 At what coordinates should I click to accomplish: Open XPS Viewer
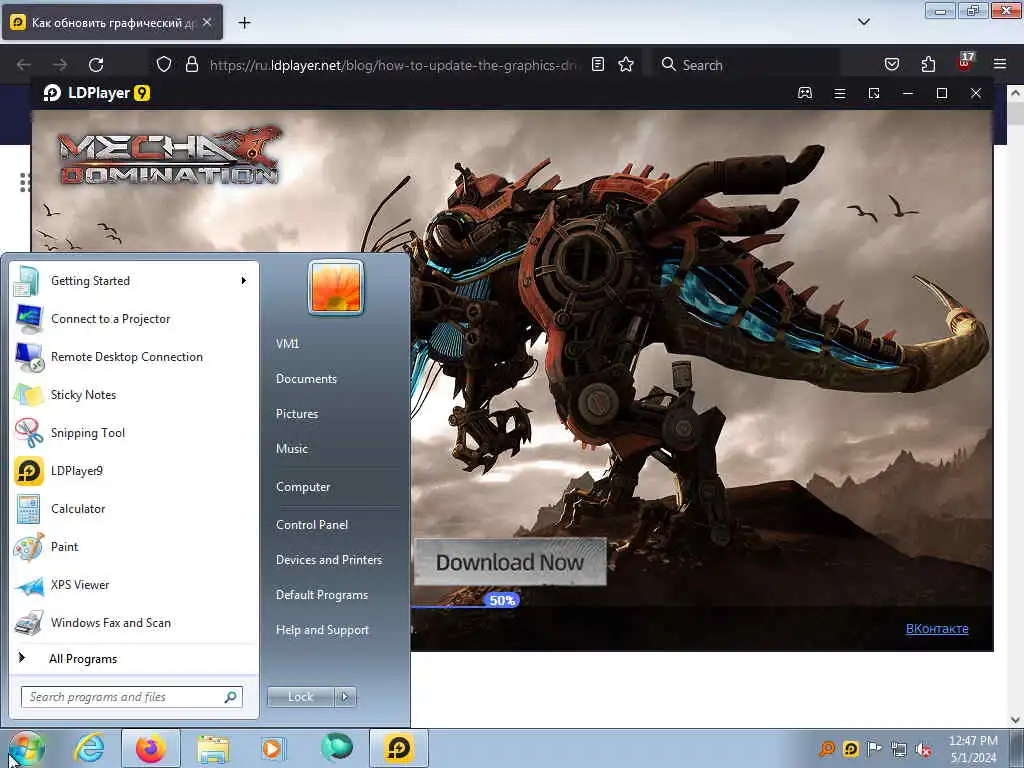pos(135,585)
